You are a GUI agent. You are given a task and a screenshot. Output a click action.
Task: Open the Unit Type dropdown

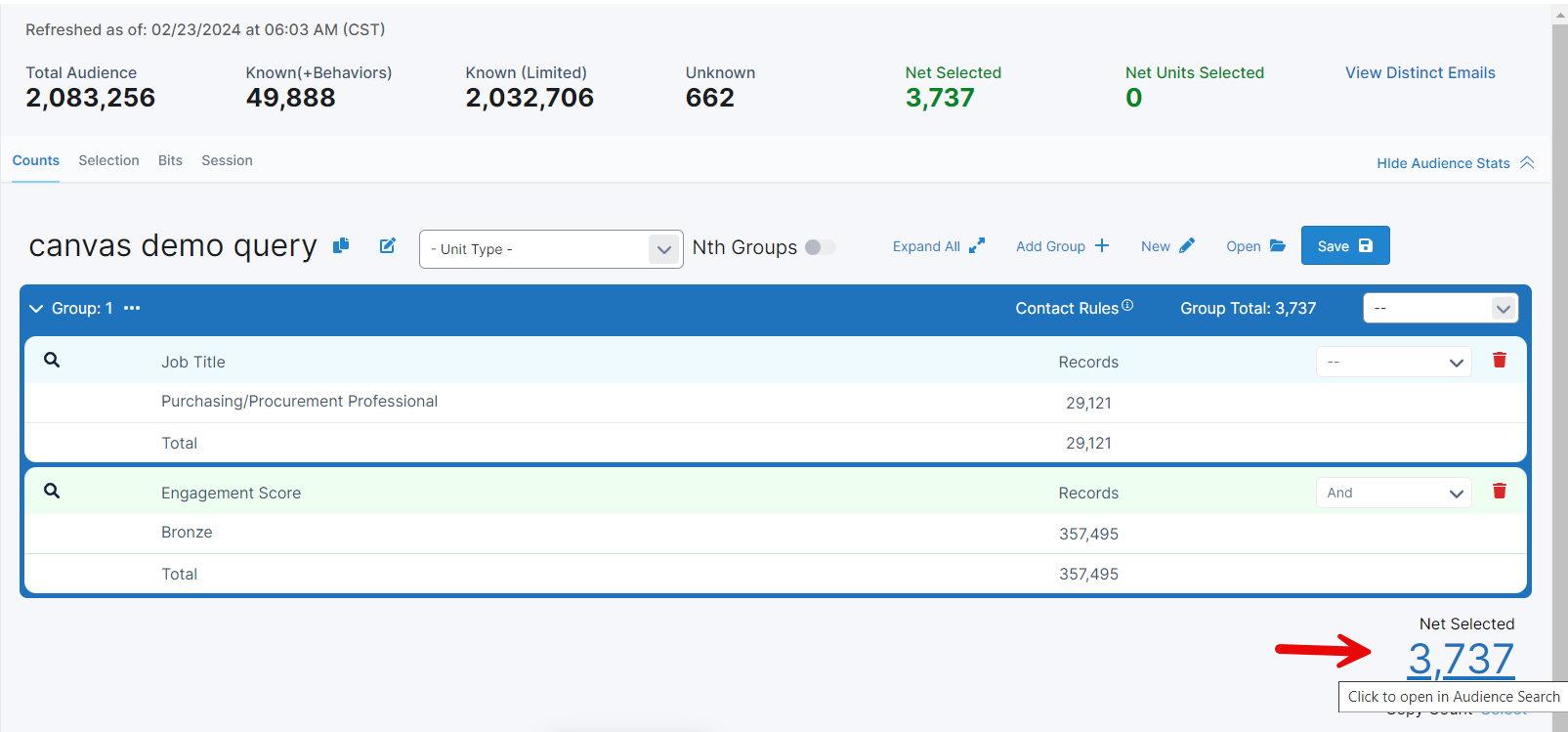pyautogui.click(x=550, y=249)
